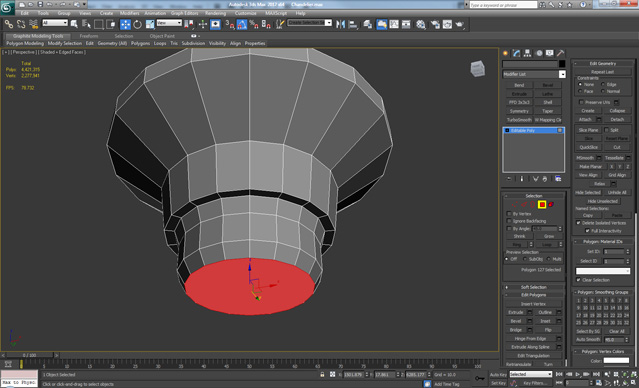Activate the Select and Move tool
The width and height of the screenshot is (639, 388).
[x=125, y=24]
